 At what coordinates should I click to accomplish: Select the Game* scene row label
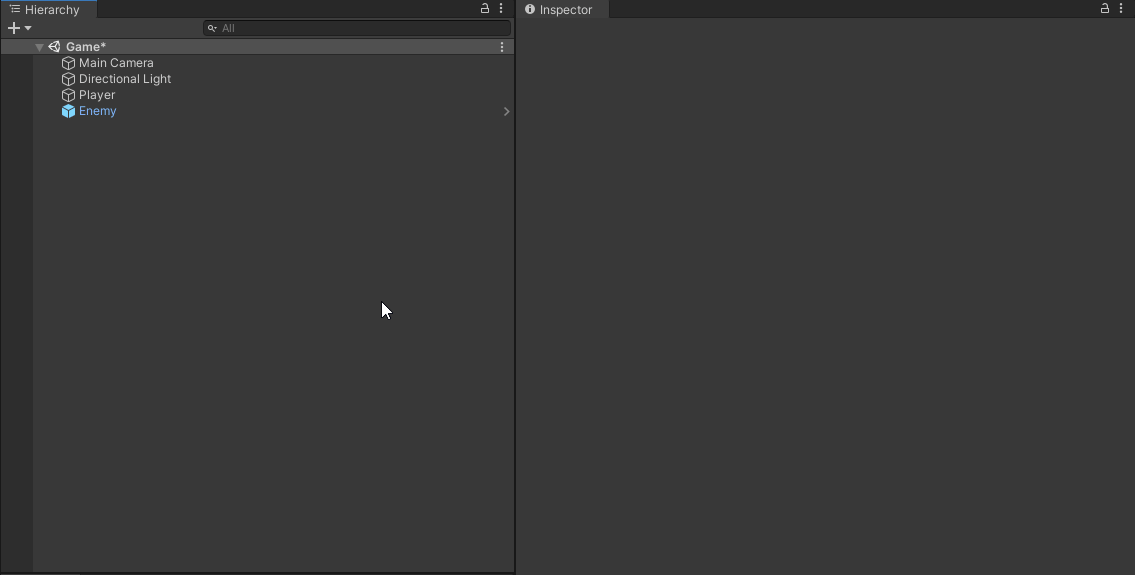(x=86, y=47)
